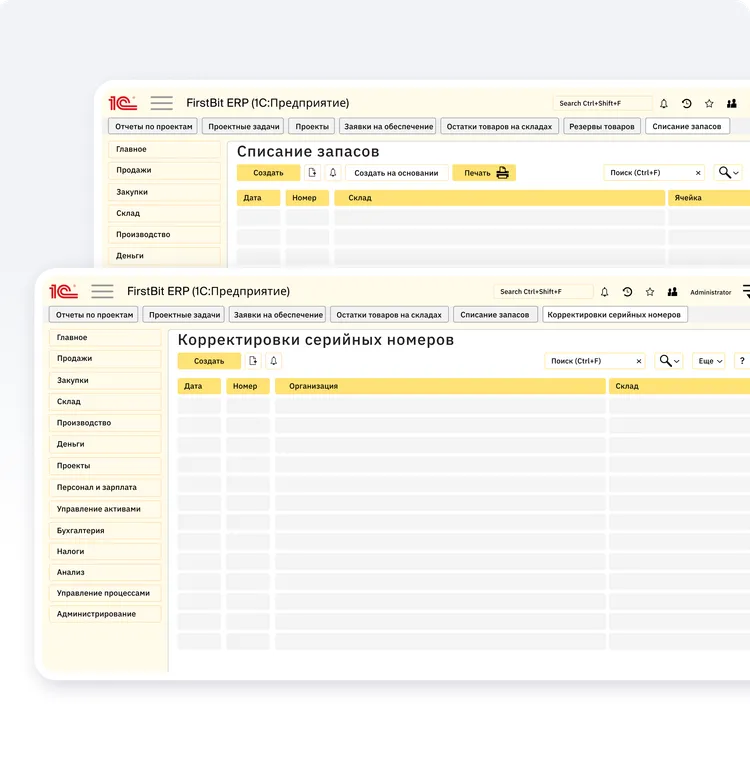Select the Корректировки серийных номеров tab
The image size is (750, 760).
(614, 315)
